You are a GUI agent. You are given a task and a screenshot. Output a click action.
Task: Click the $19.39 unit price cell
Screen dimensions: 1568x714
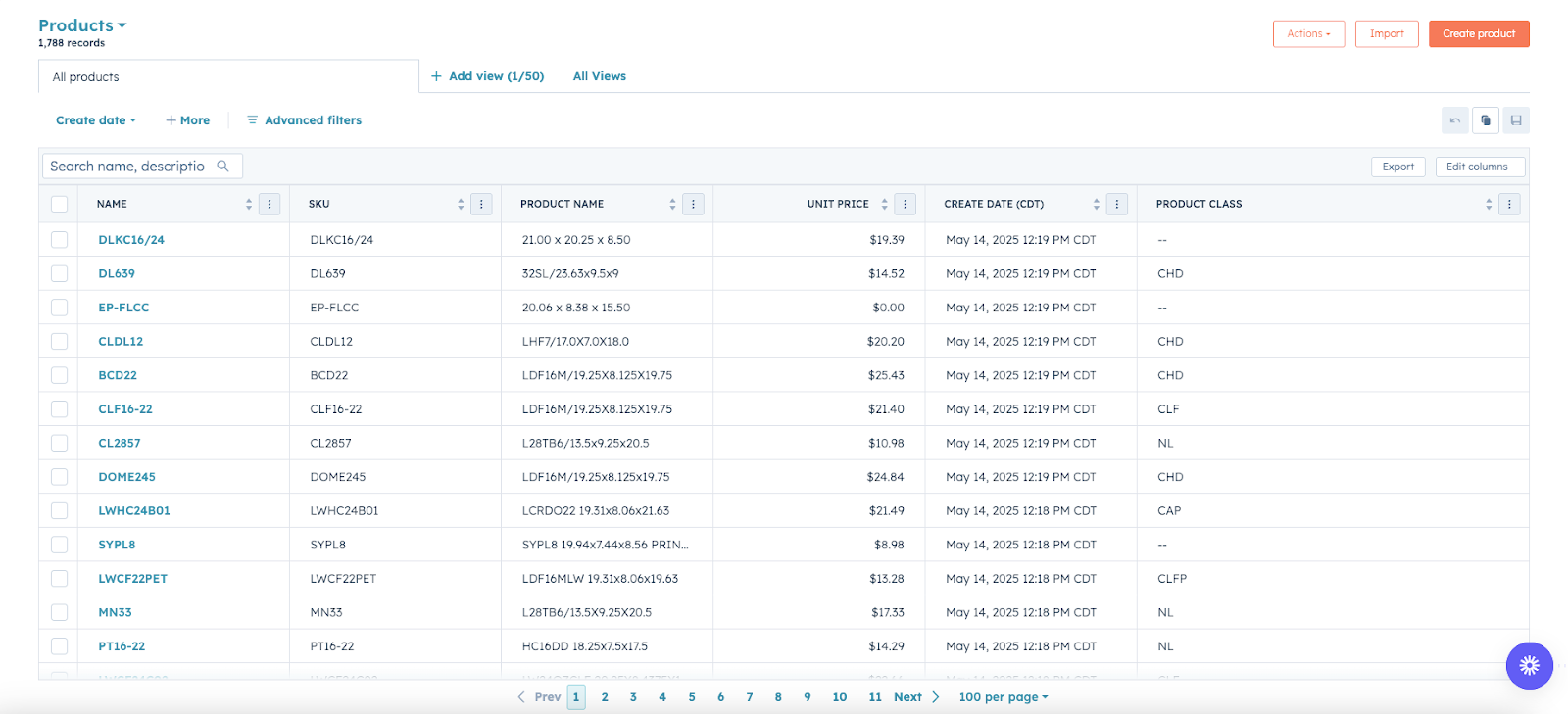887,240
